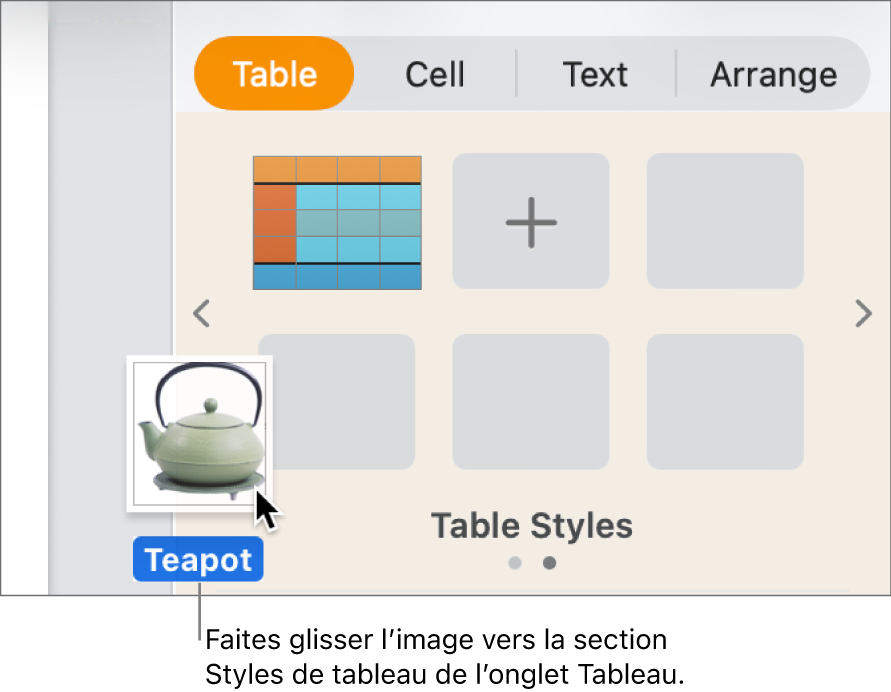
Task: Switch to the Table tab
Action: click(x=273, y=73)
